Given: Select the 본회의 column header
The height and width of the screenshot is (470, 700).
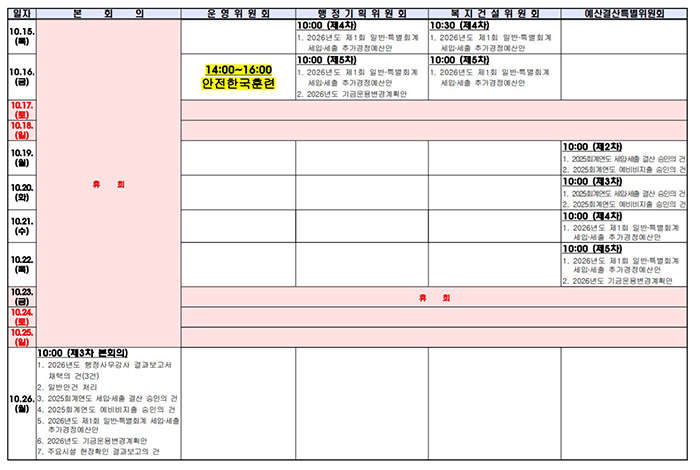Looking at the screenshot, I should tap(108, 14).
